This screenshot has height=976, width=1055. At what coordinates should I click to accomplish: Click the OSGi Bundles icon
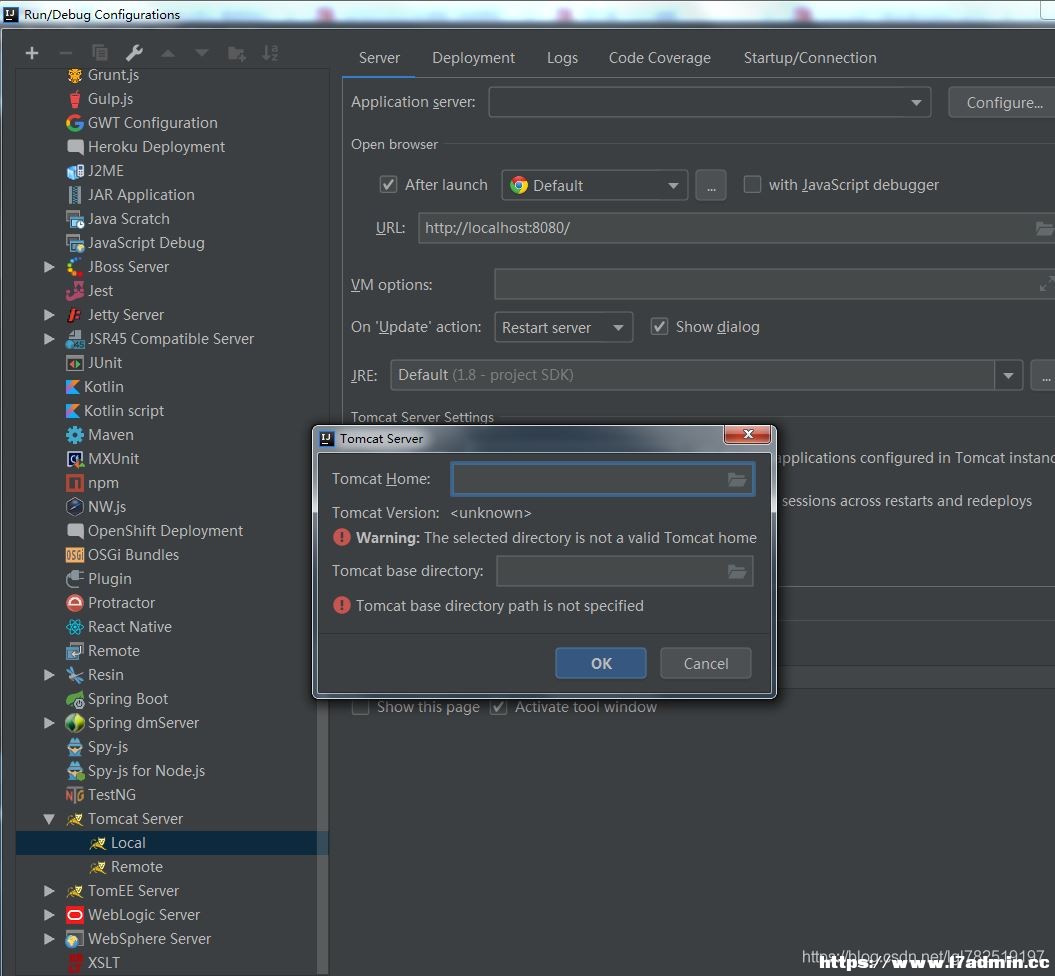click(x=75, y=555)
